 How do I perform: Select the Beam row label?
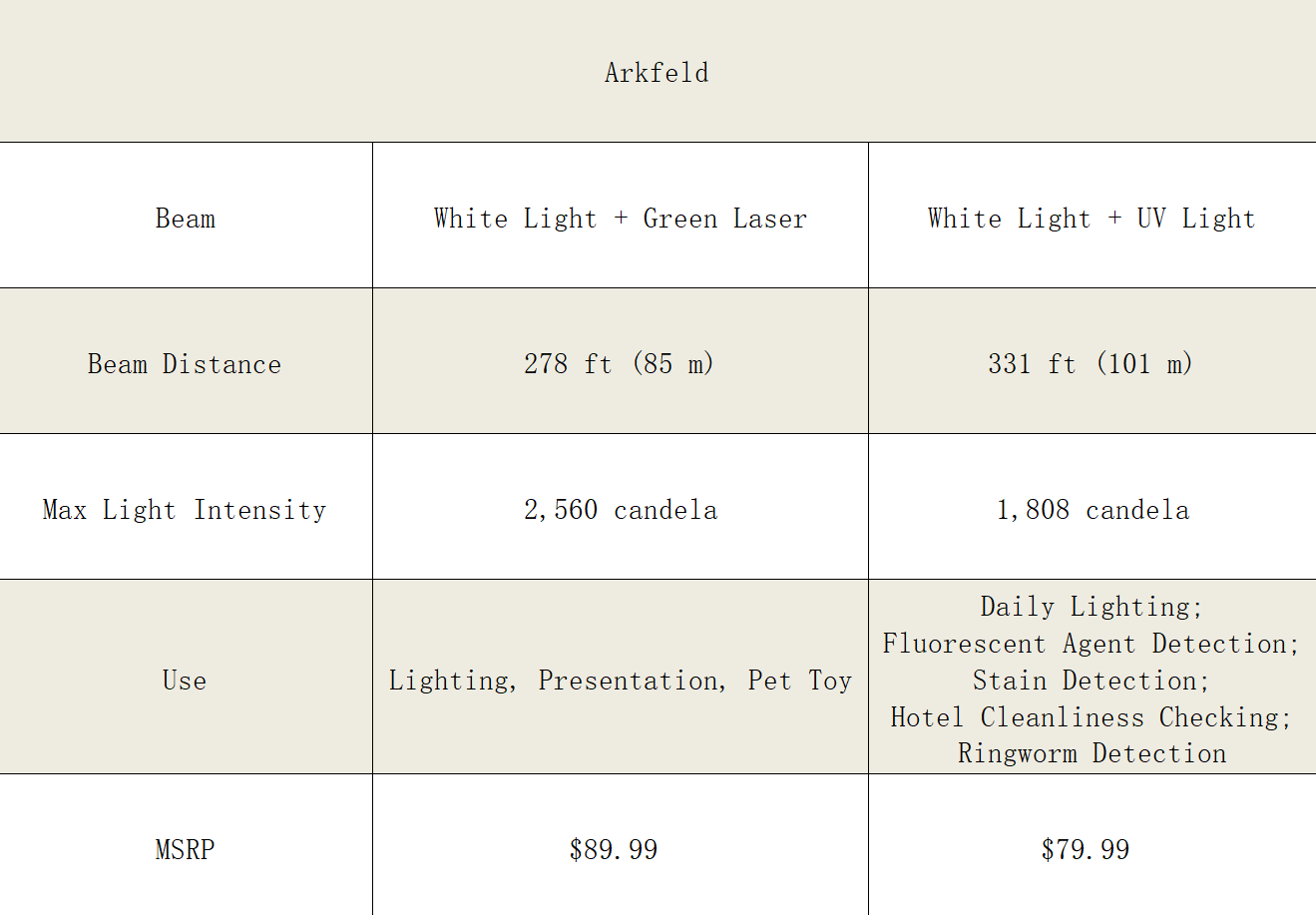click(186, 219)
